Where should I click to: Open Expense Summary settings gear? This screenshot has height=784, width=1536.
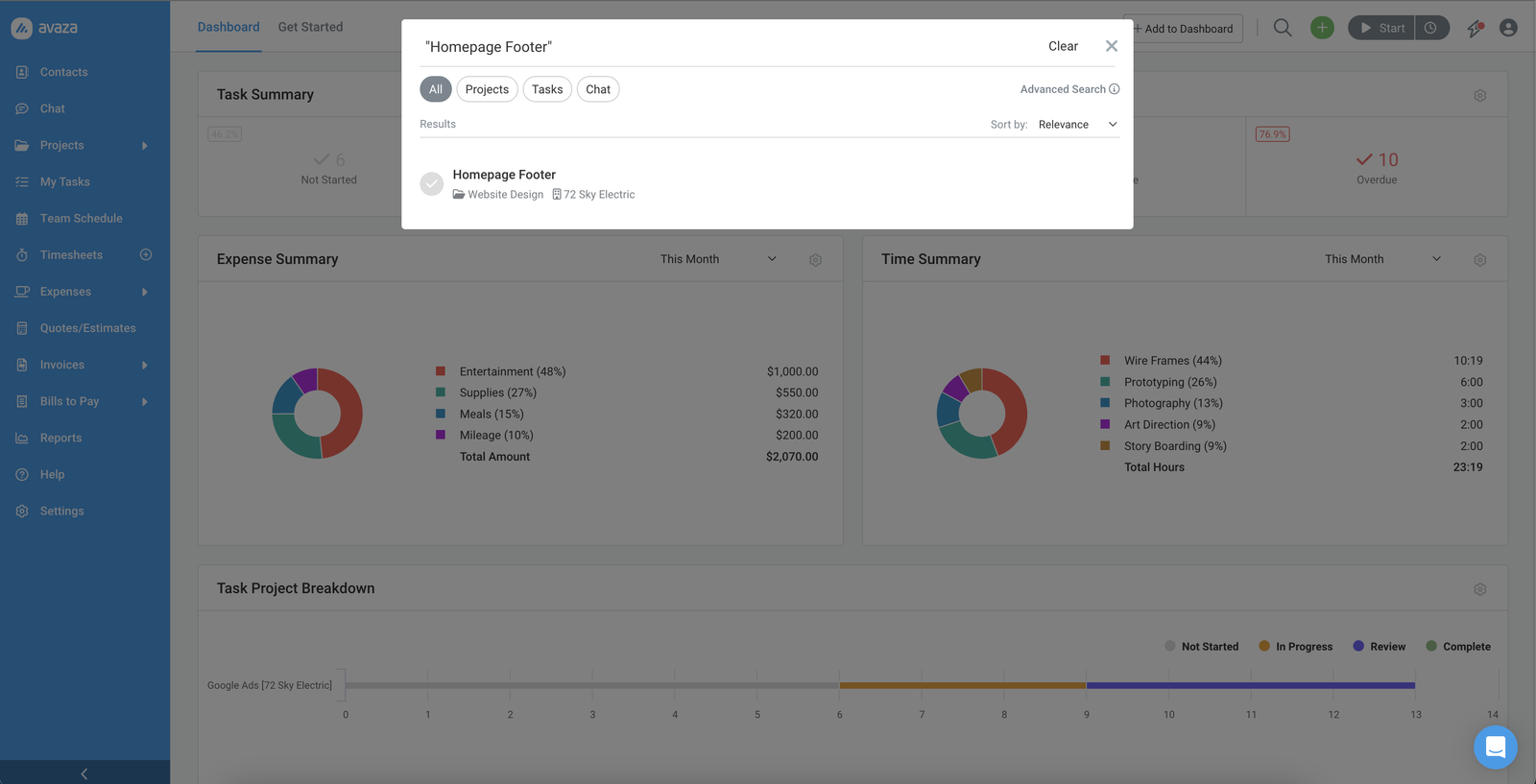[x=815, y=260]
